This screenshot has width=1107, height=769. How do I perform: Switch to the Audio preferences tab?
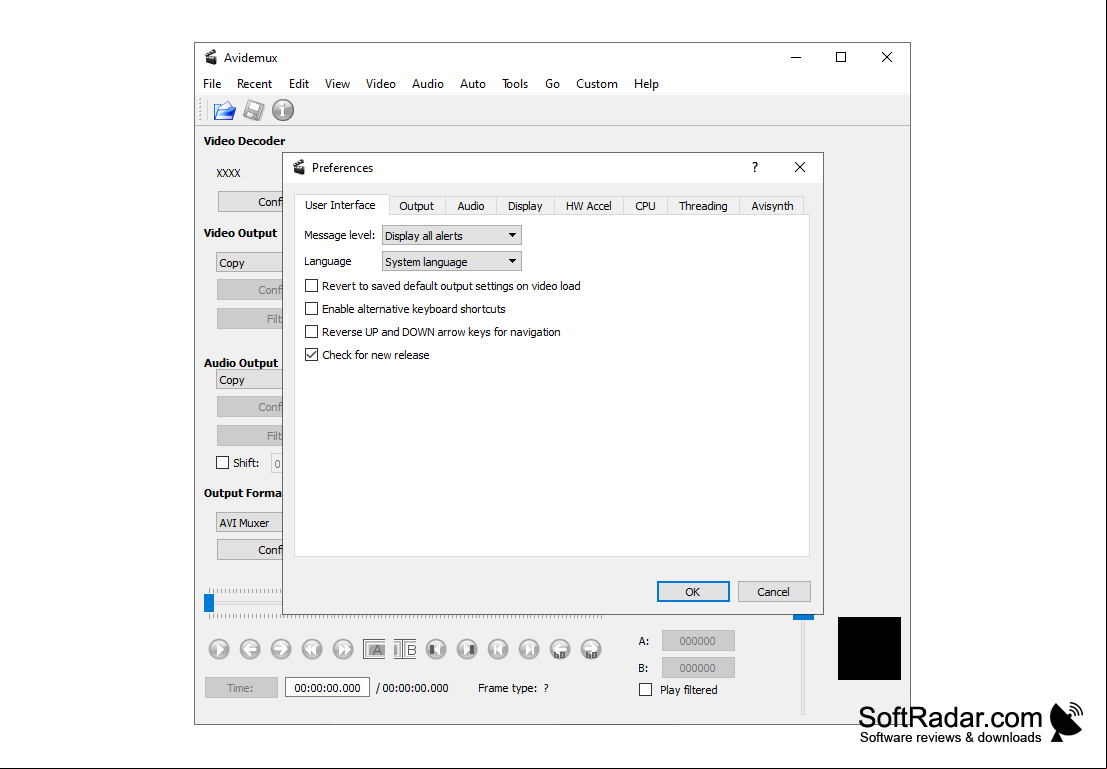471,205
